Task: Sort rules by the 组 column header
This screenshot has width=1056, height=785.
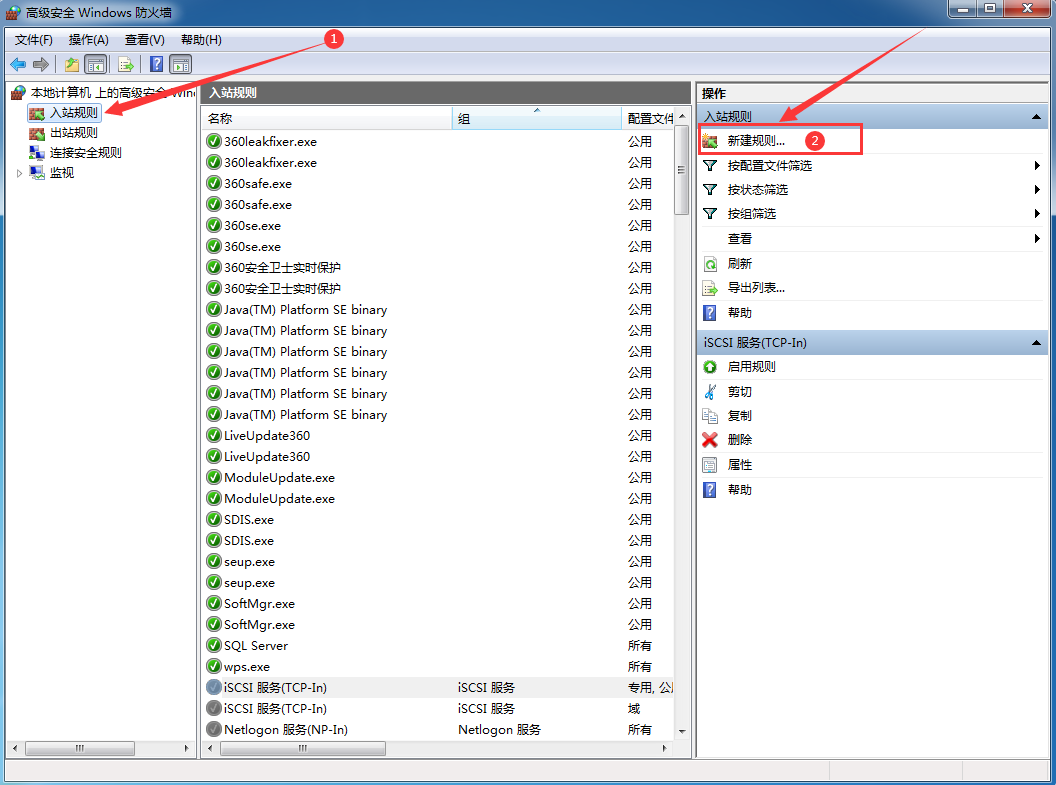Action: (x=537, y=118)
